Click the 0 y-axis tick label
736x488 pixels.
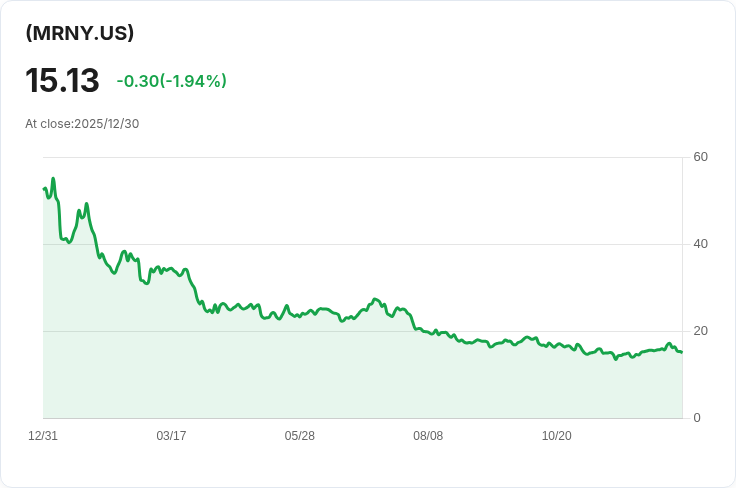(x=697, y=418)
